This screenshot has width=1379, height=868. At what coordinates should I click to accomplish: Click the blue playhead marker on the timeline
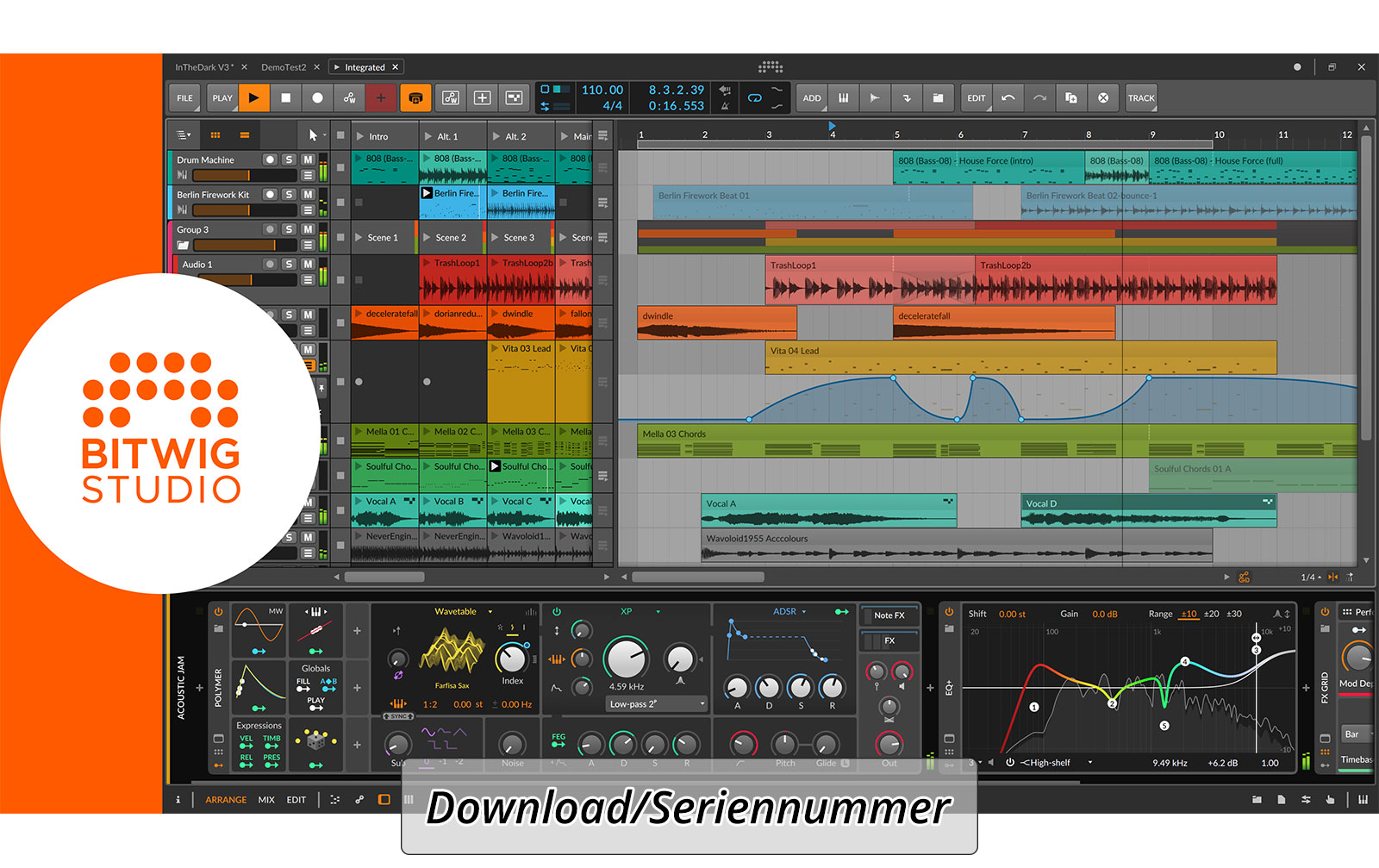pyautogui.click(x=832, y=126)
